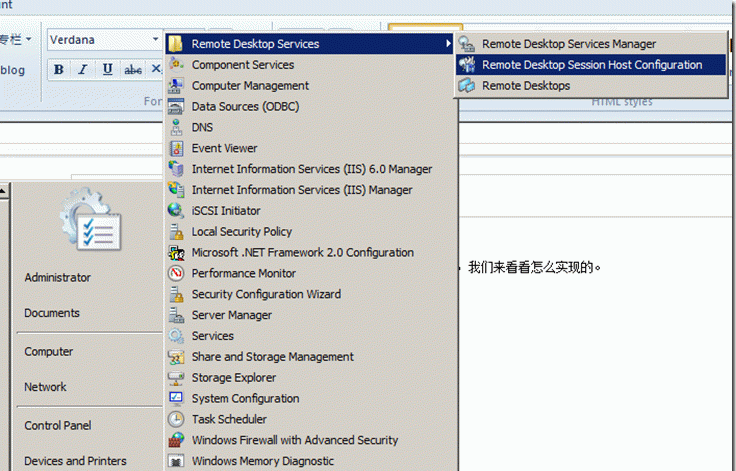The image size is (736, 471).
Task: Open Control Panel in Start menu
Action: [x=58, y=425]
